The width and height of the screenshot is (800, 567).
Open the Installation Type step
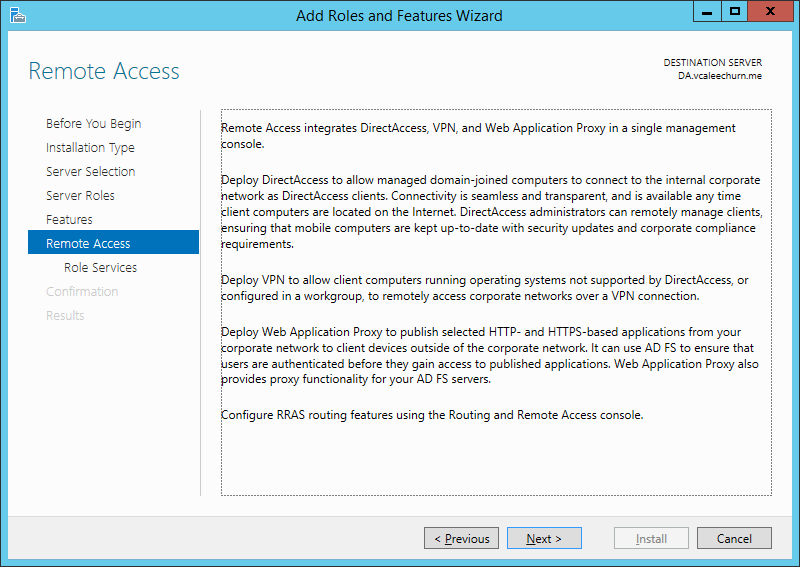90,147
